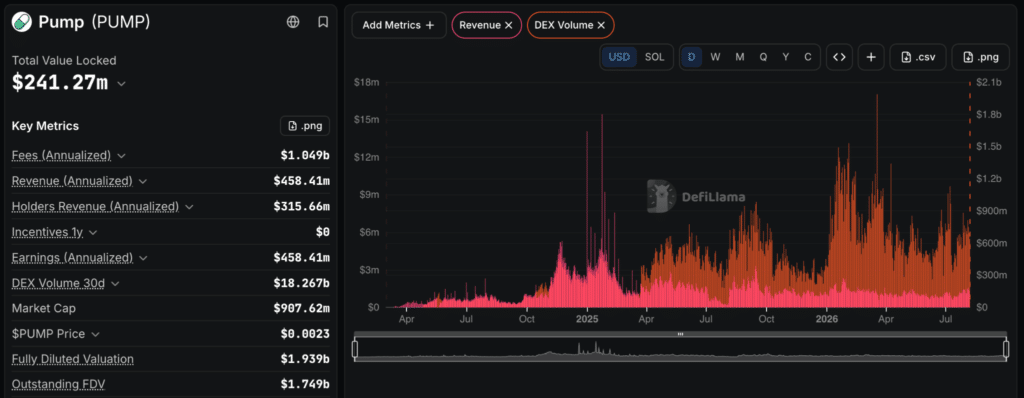1024x398 pixels.
Task: Open the Add Metrics menu
Action: [399, 25]
